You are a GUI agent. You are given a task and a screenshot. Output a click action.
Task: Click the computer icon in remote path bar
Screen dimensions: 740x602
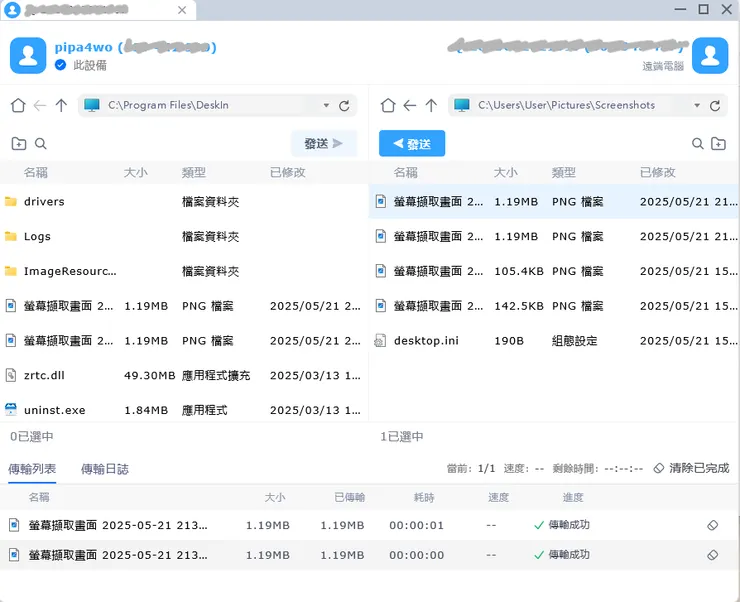tap(462, 105)
